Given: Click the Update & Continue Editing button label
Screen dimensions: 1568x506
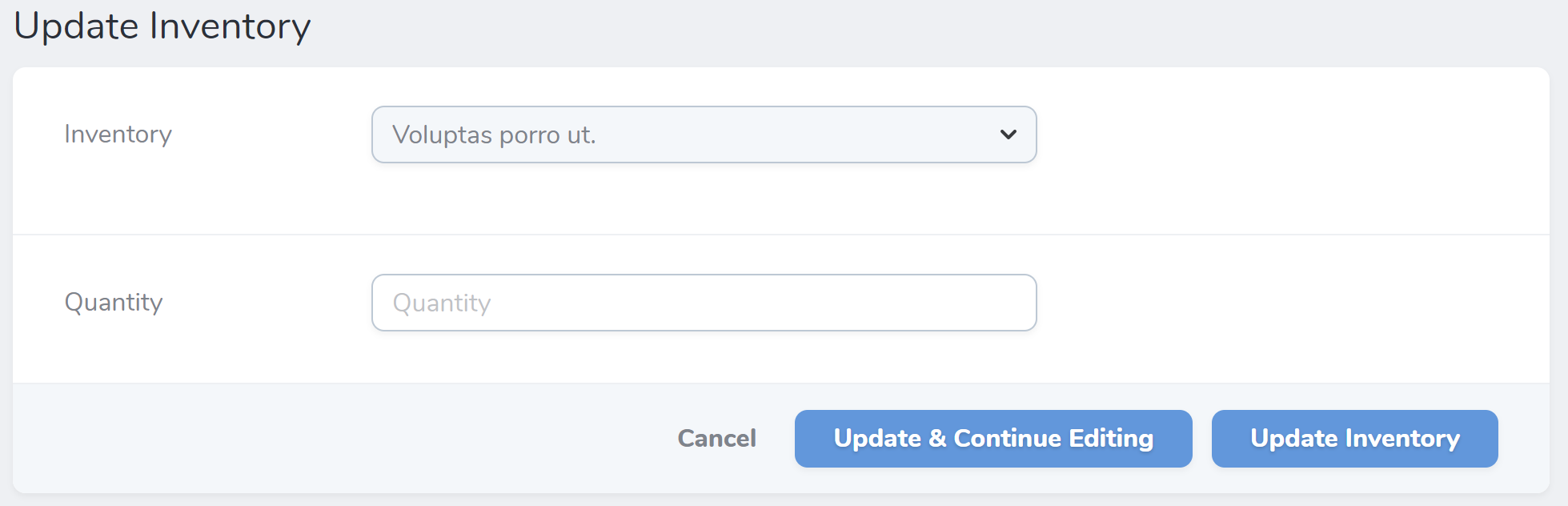Looking at the screenshot, I should tap(993, 438).
